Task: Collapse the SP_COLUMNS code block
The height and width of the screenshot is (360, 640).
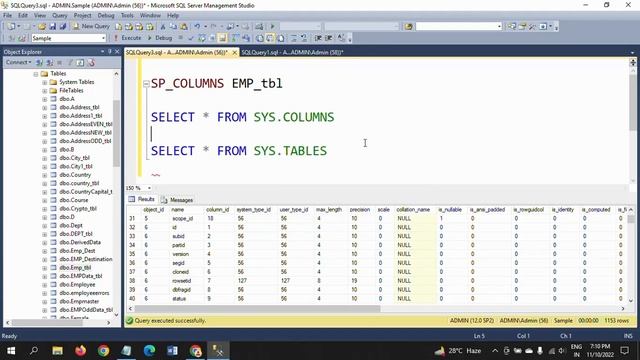Action: pyautogui.click(x=146, y=84)
